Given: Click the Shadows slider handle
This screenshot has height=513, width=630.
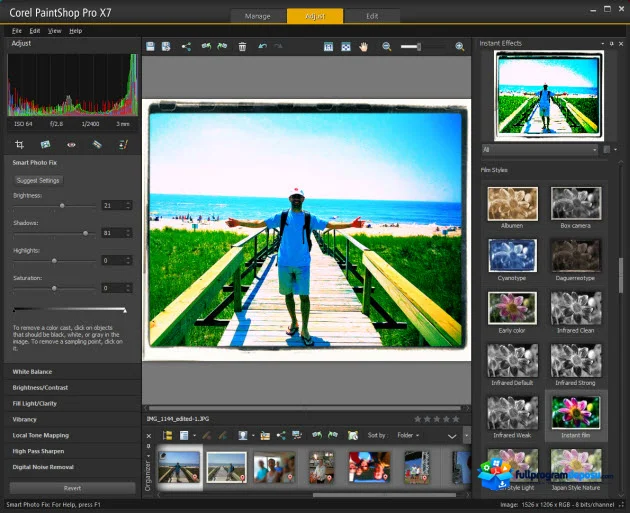Looking at the screenshot, I should coord(85,233).
